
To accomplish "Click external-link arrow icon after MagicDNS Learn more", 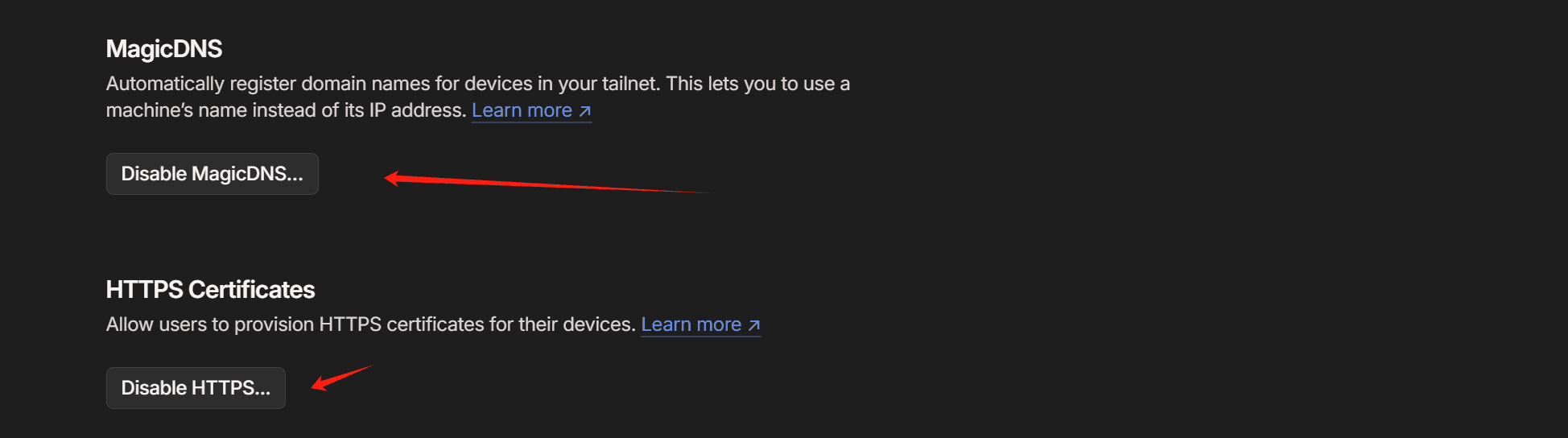I will coord(585,111).
